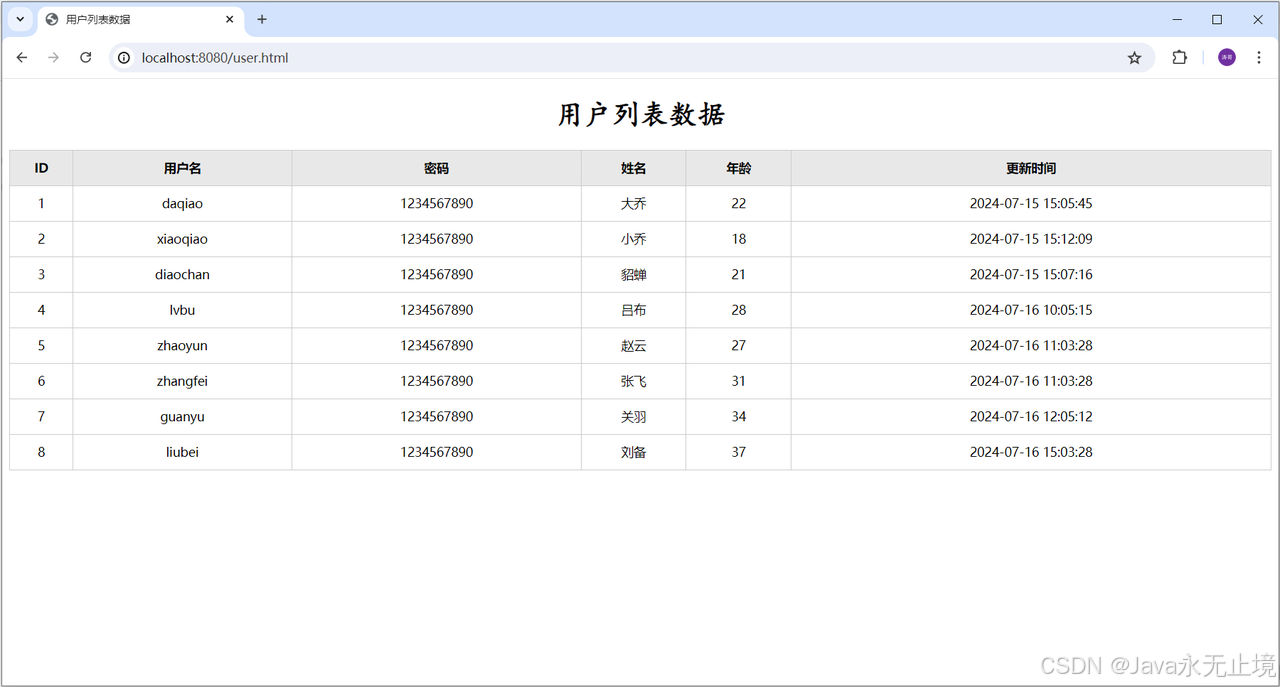The image size is (1280, 687).
Task: Click the timestamp 2024-07-15 15:07:16
Action: (1031, 275)
